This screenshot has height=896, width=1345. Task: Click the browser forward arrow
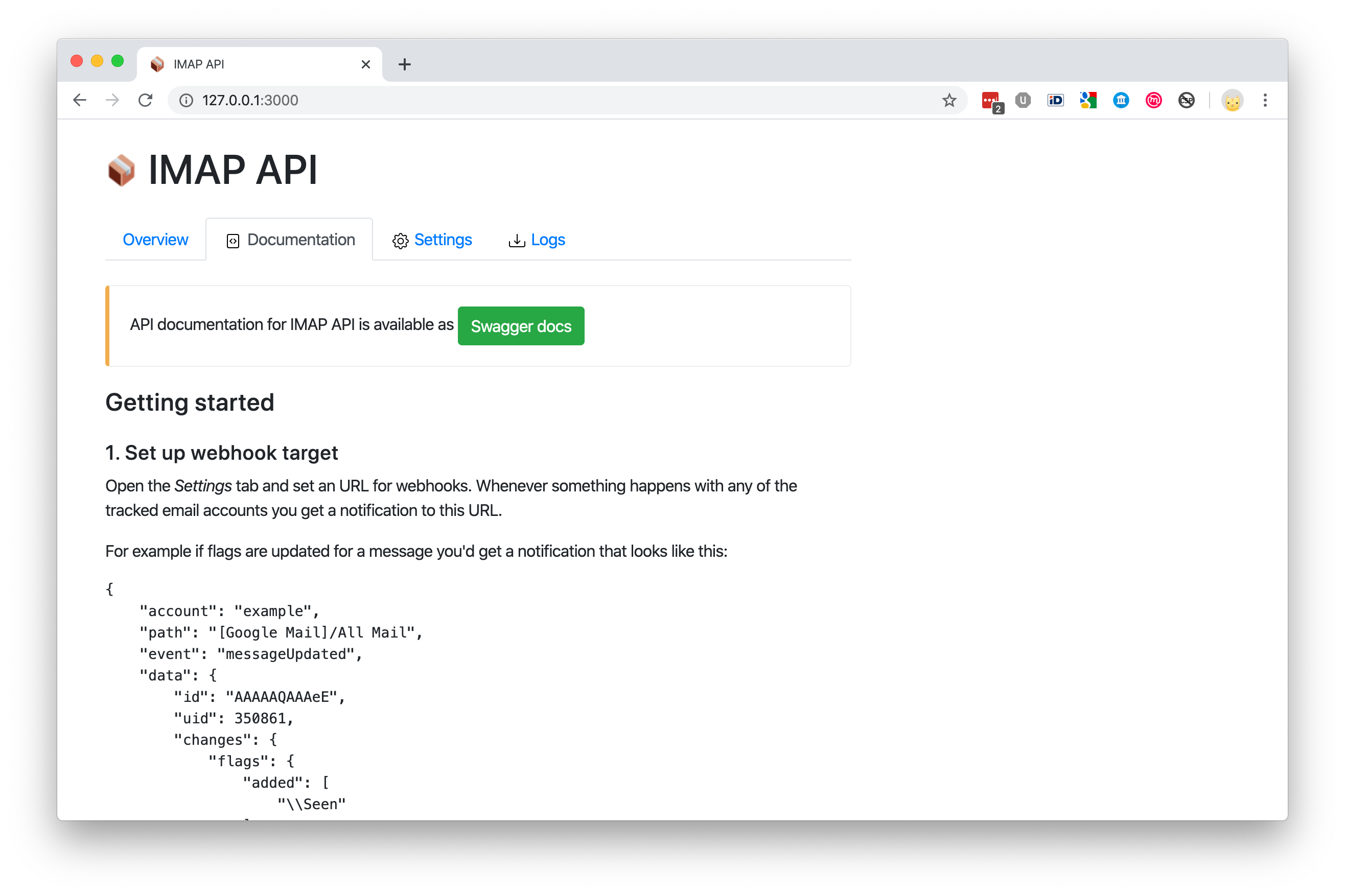(112, 101)
